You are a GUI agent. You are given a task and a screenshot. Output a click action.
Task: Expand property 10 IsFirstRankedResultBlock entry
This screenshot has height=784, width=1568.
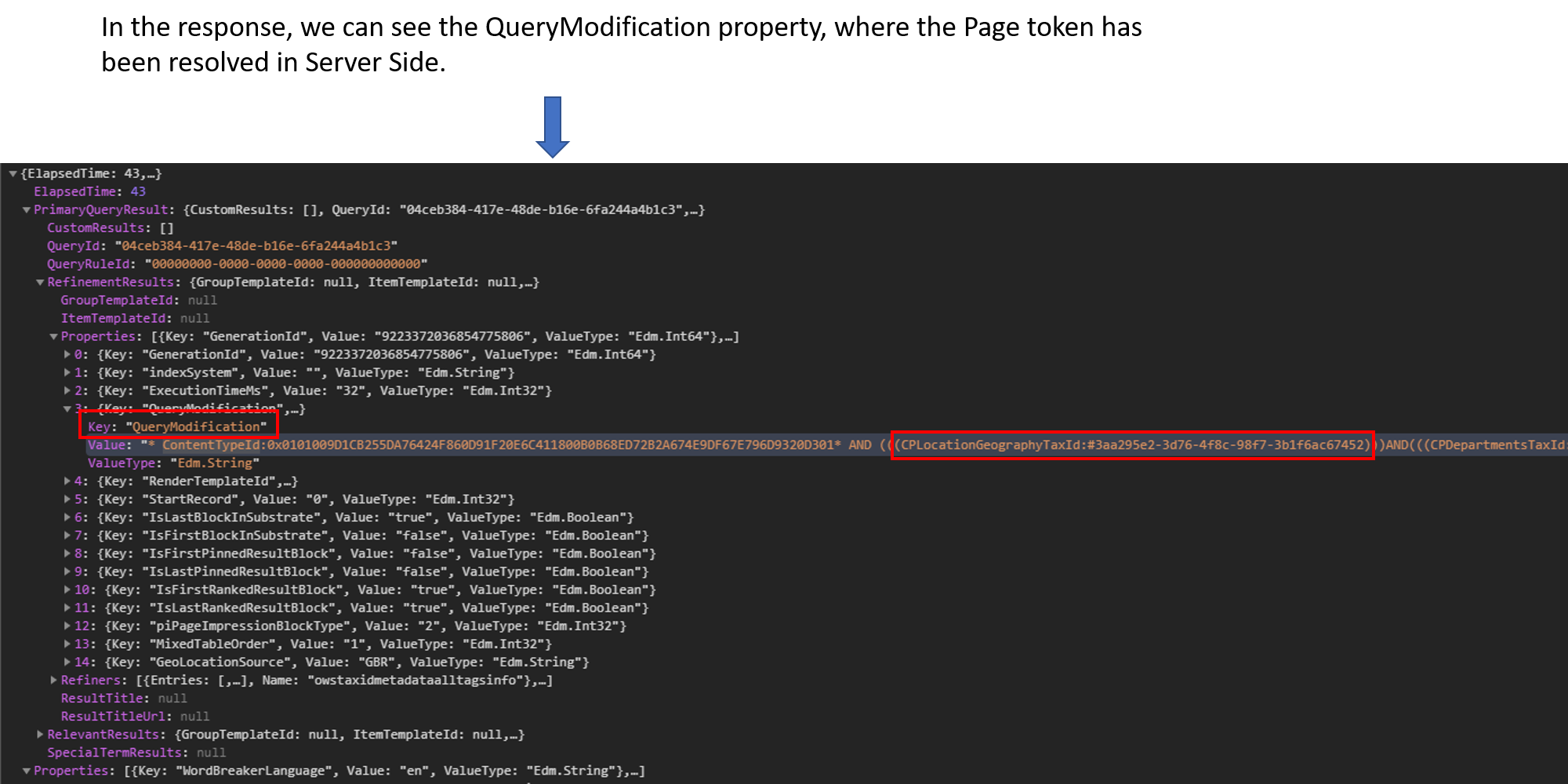point(67,590)
